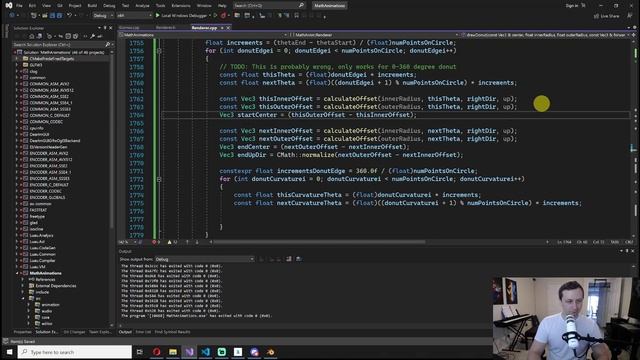This screenshot has width=640, height=360.
Task: Collapse the for loop at line 1772
Action: point(159,179)
